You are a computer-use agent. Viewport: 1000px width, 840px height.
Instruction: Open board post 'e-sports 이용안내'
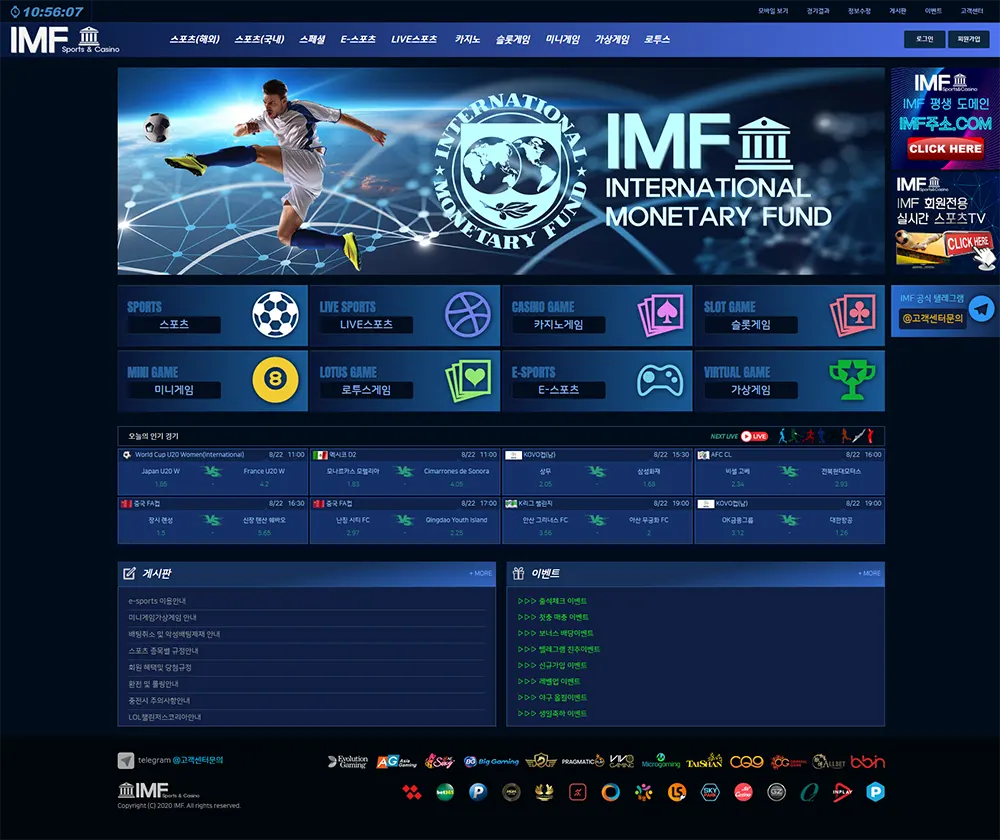pyautogui.click(x=157, y=601)
